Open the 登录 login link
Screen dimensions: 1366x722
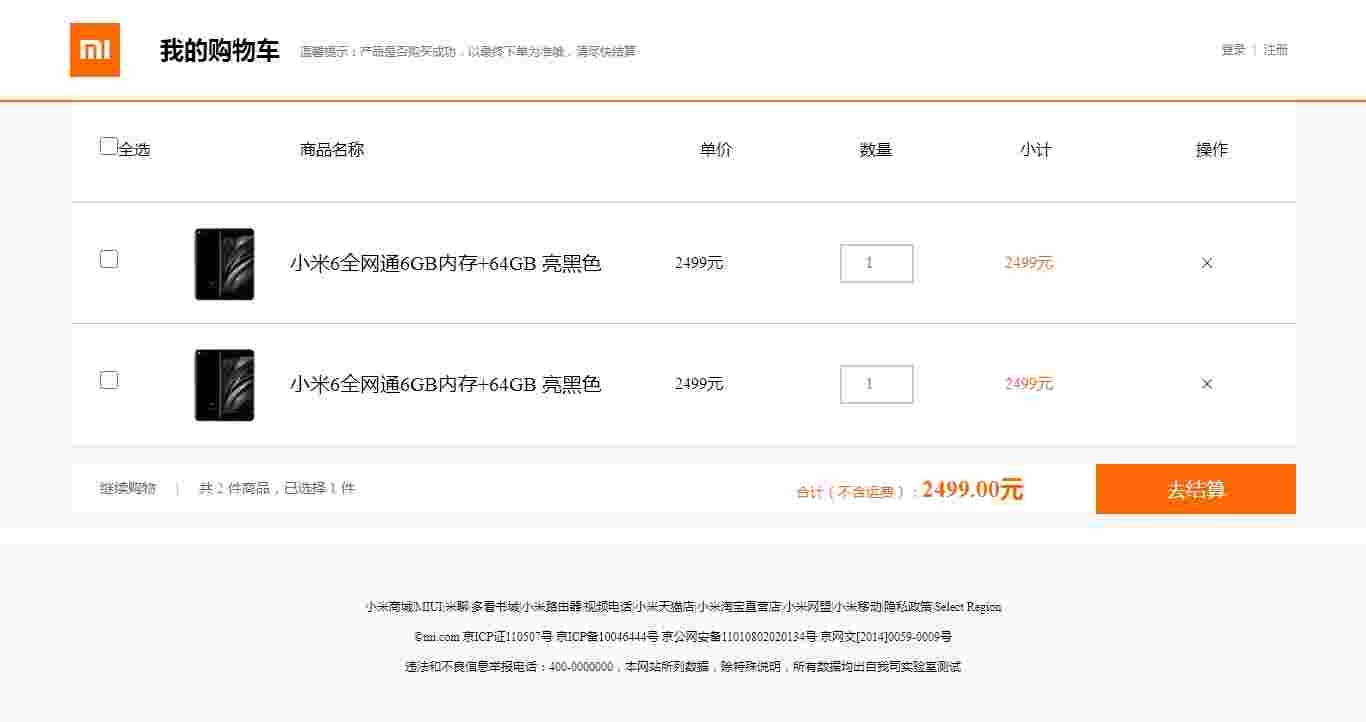[1233, 50]
